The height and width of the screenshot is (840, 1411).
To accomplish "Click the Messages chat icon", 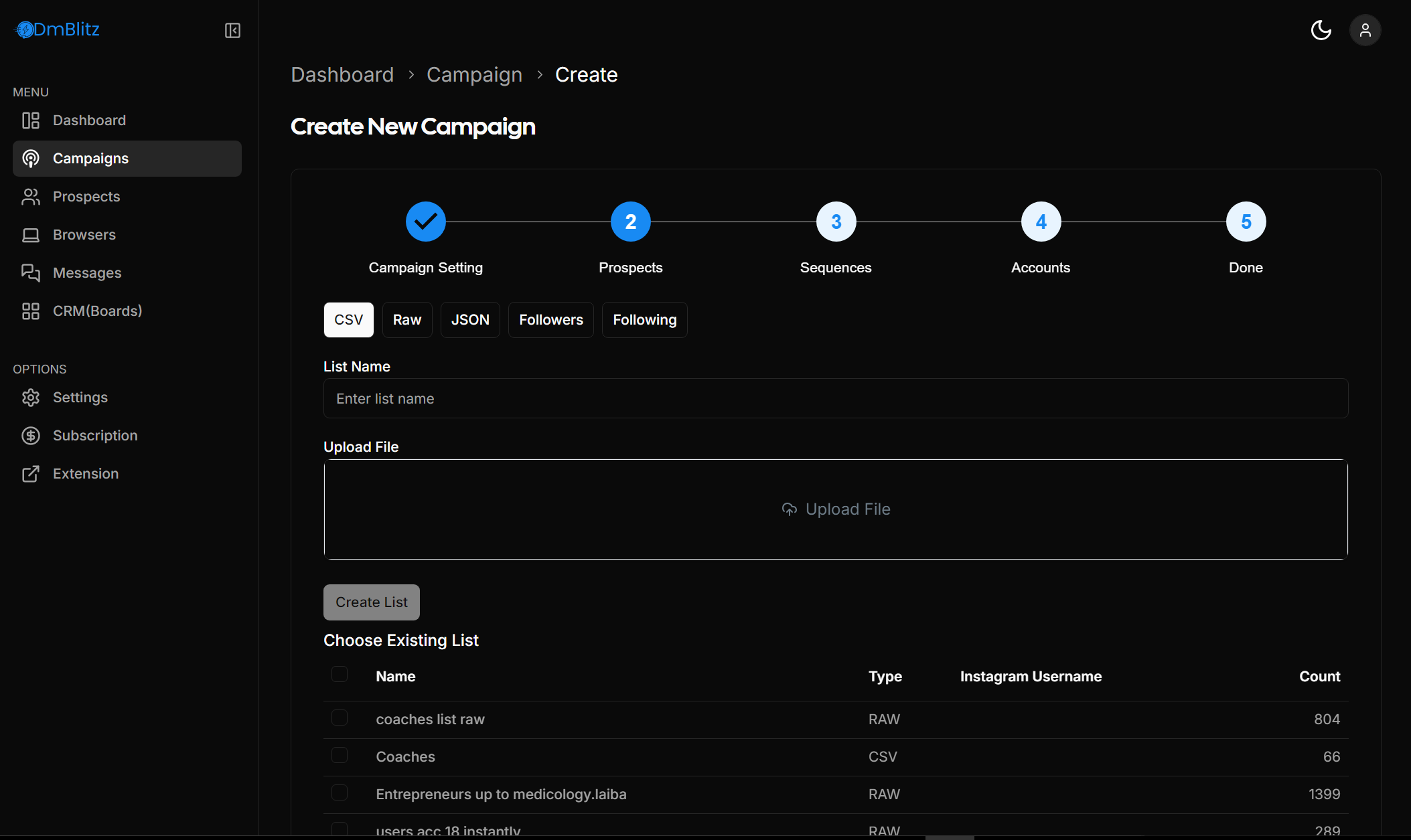I will coord(31,273).
